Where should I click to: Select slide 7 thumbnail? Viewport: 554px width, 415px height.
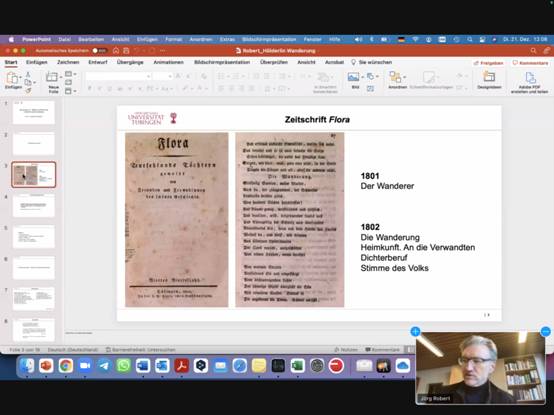[x=34, y=299]
